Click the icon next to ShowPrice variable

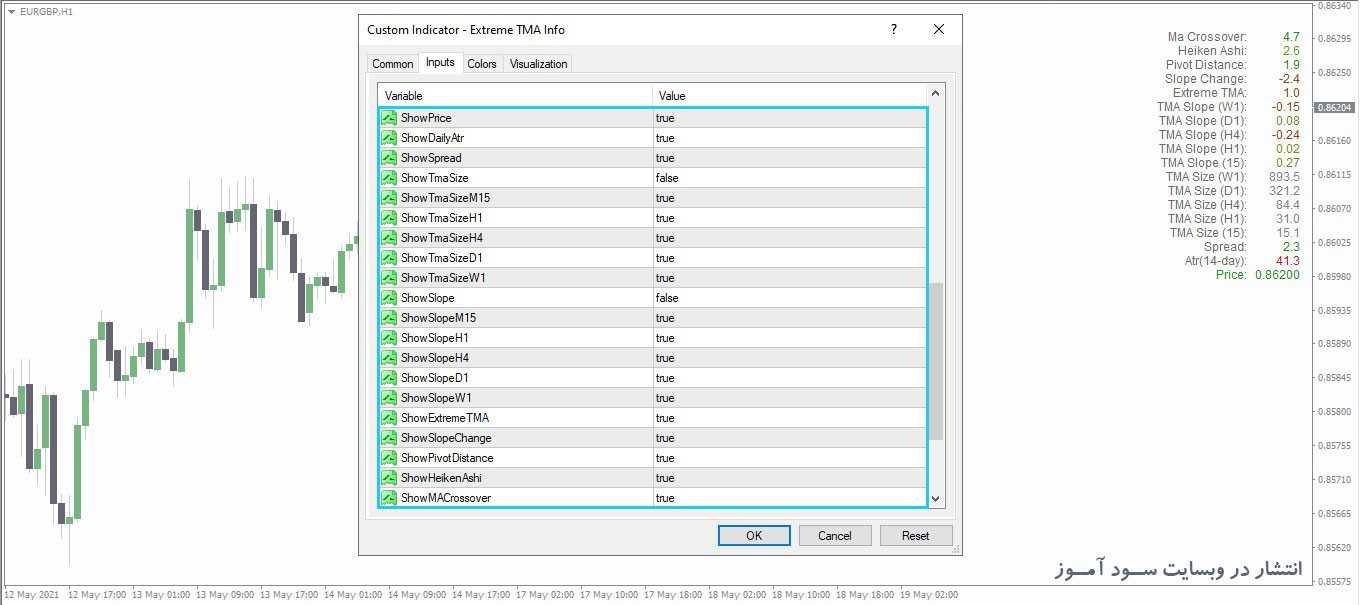[389, 118]
